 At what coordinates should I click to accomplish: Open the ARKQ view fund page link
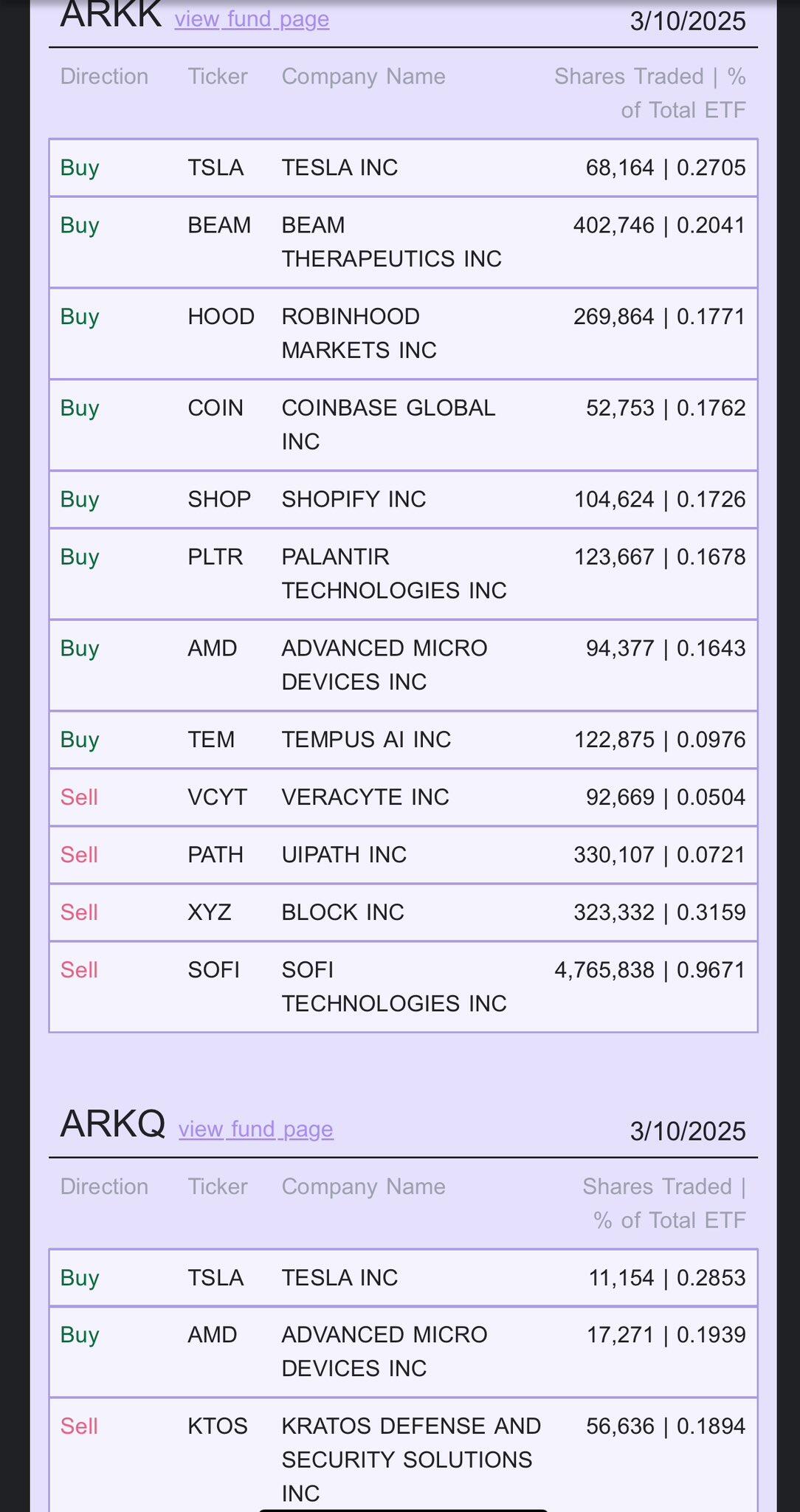[x=255, y=1129]
